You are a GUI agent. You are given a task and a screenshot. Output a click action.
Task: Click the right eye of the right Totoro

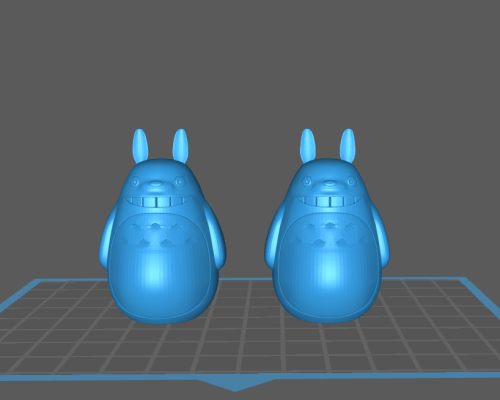pos(351,182)
